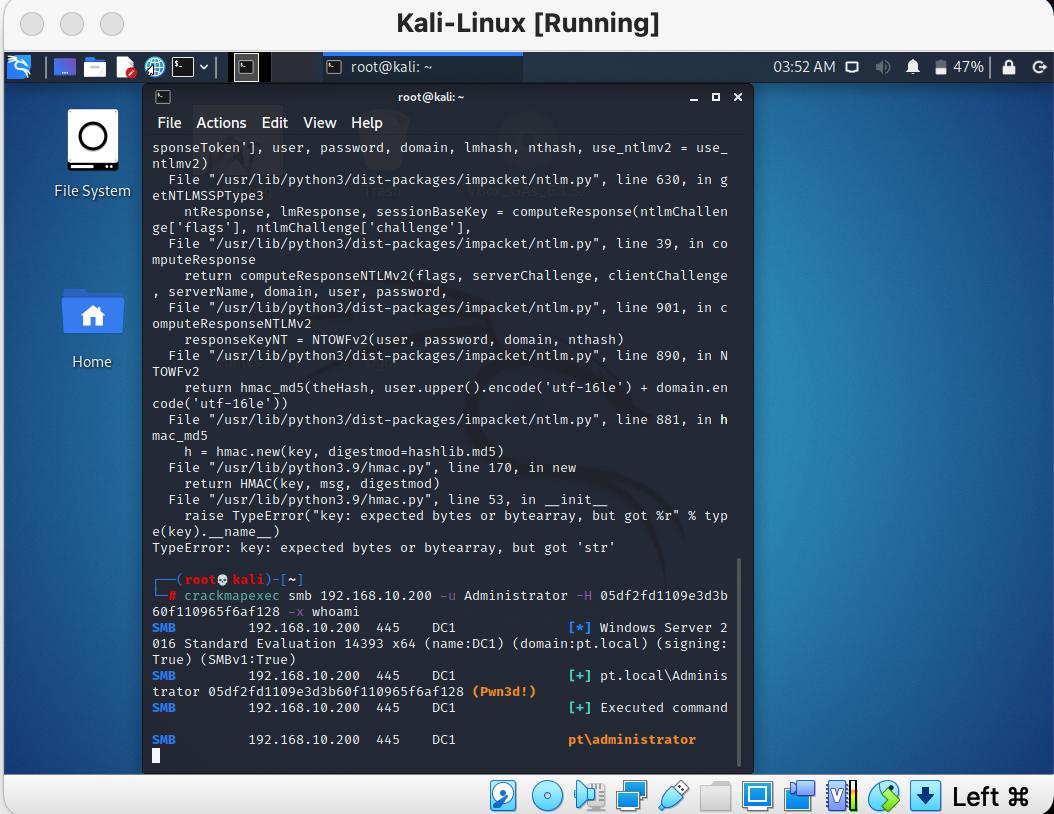1054x814 pixels.
Task: Click the VirtualBox mouse integration icon
Action: click(884, 796)
